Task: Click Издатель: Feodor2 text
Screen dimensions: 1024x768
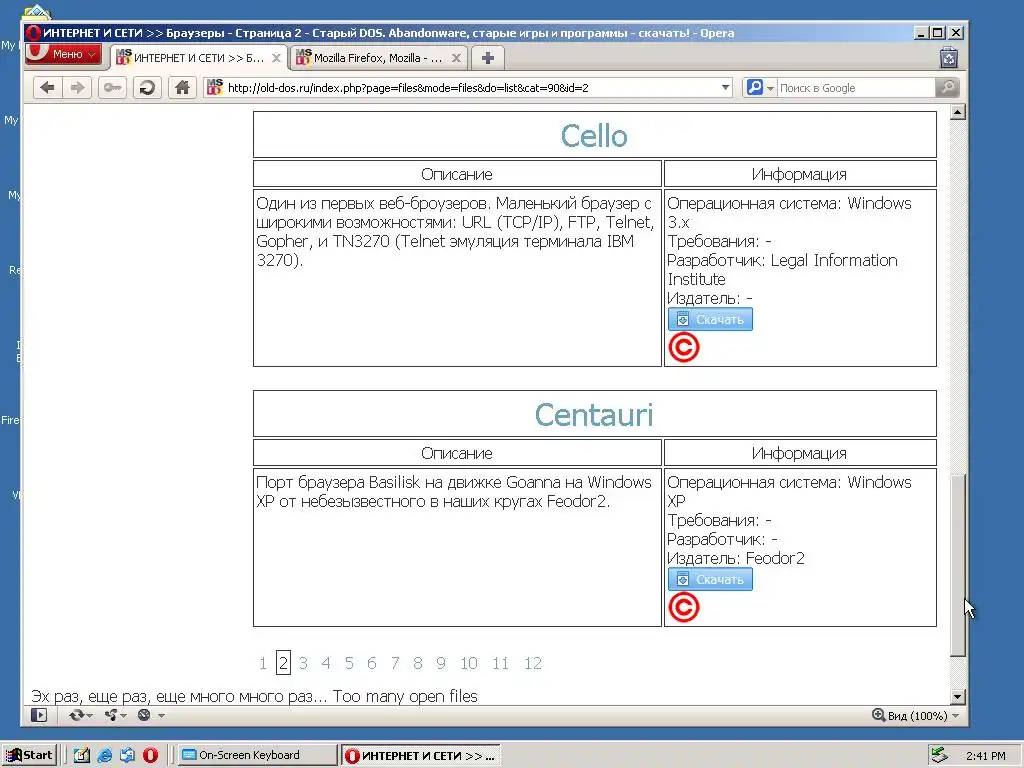Action: 736,558
